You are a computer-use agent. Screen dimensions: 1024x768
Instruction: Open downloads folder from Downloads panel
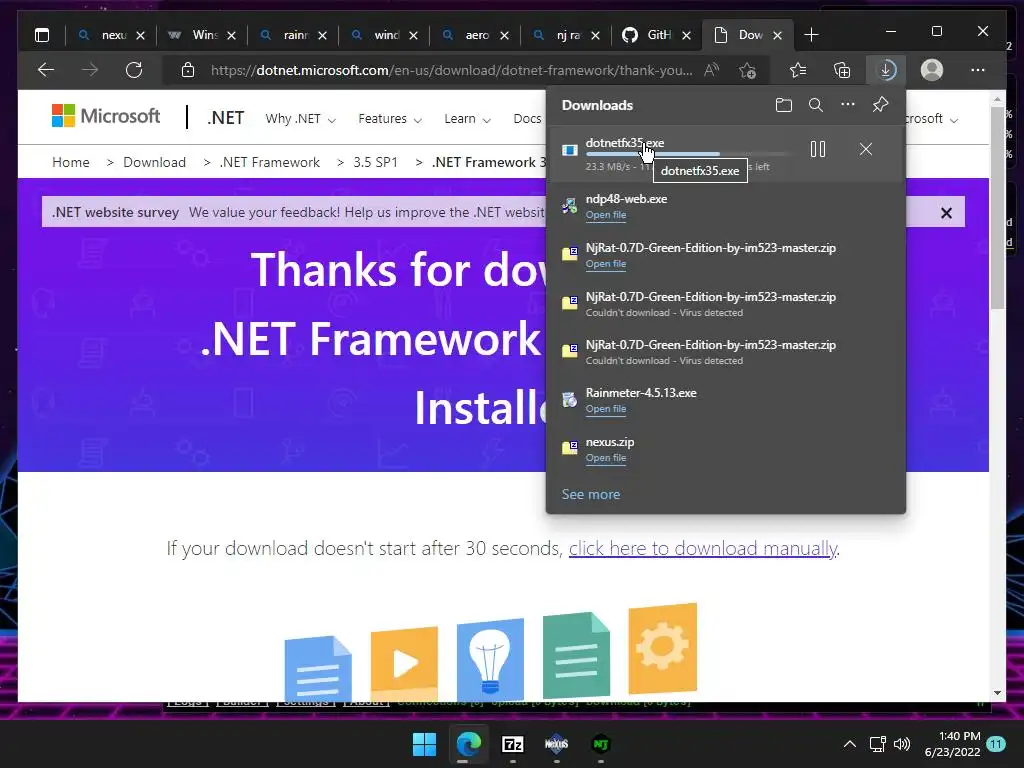tap(784, 105)
